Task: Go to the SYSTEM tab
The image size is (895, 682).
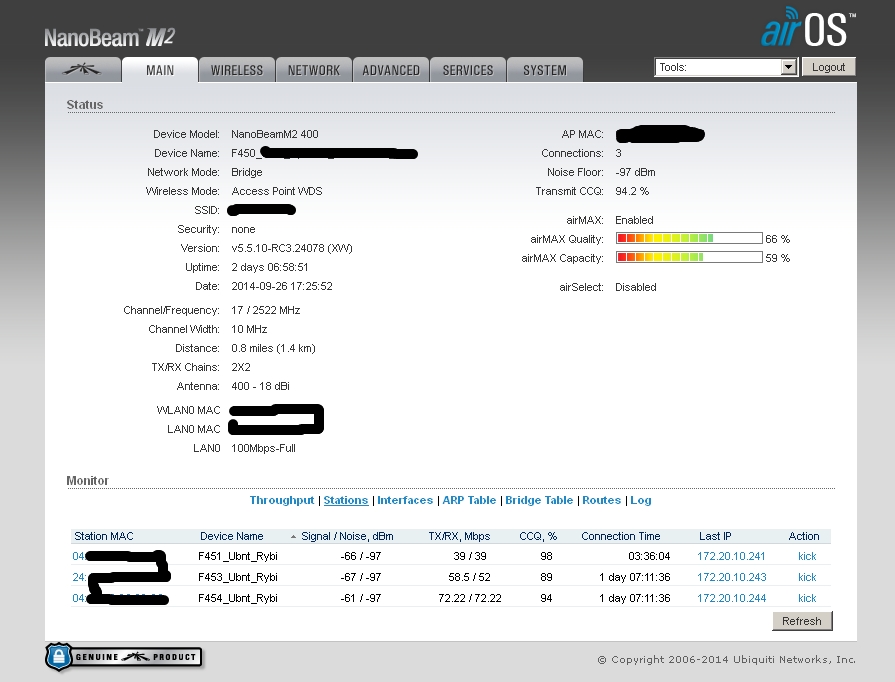Action: 545,70
